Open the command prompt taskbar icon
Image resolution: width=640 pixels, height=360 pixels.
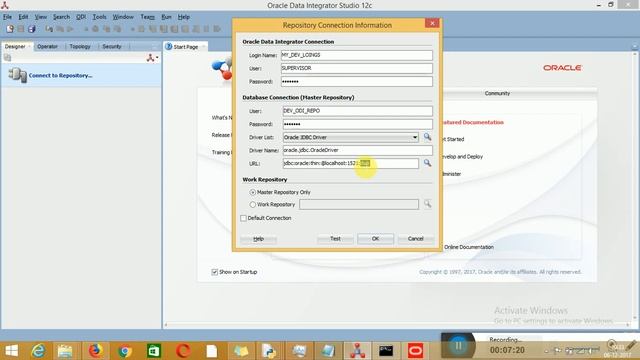(386, 351)
